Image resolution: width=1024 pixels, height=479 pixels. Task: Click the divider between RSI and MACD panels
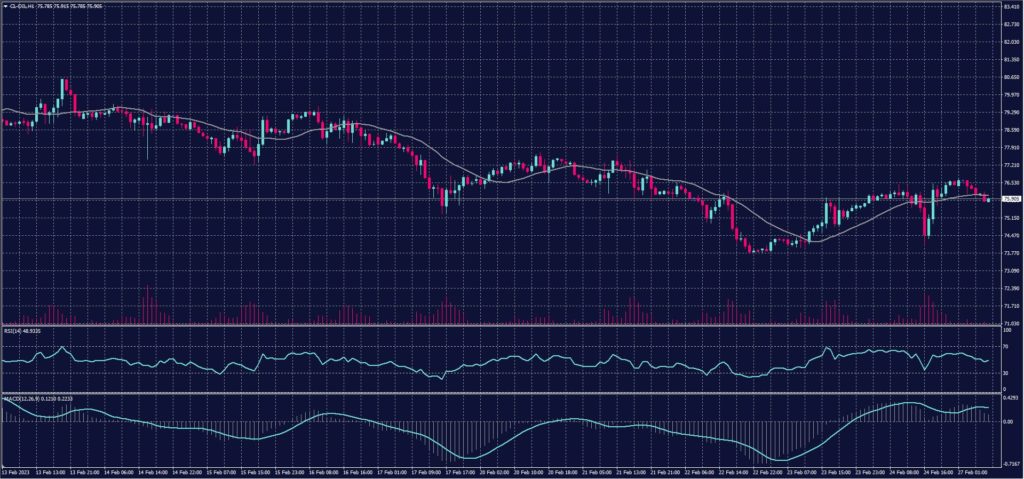pyautogui.click(x=500, y=393)
